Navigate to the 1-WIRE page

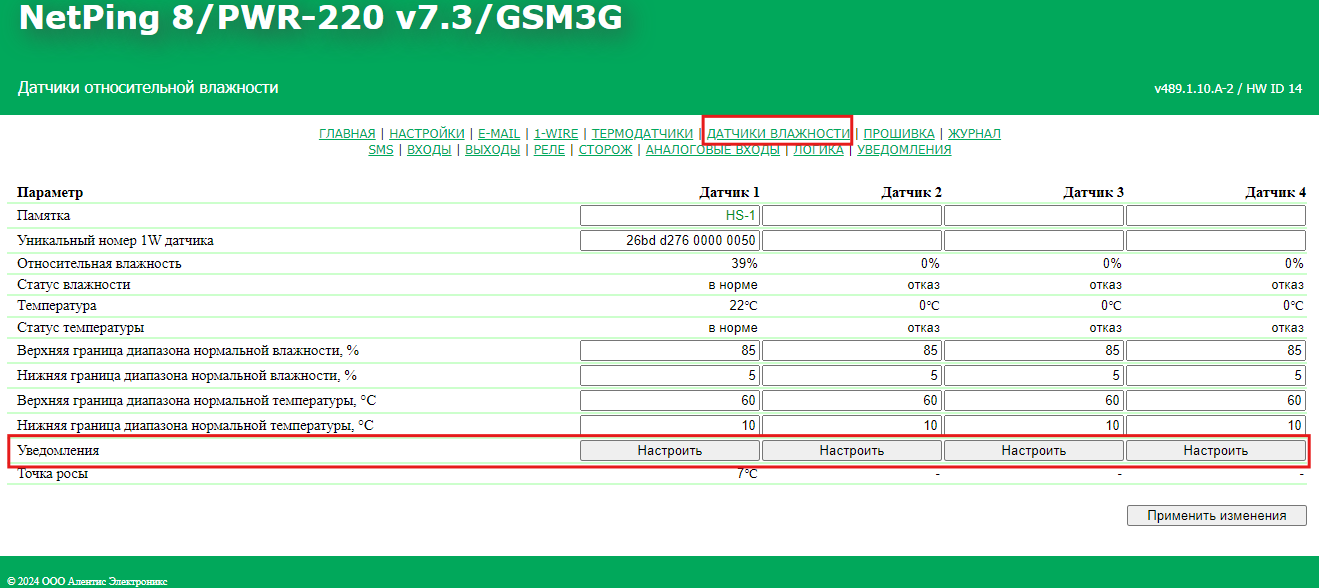[x=556, y=133]
